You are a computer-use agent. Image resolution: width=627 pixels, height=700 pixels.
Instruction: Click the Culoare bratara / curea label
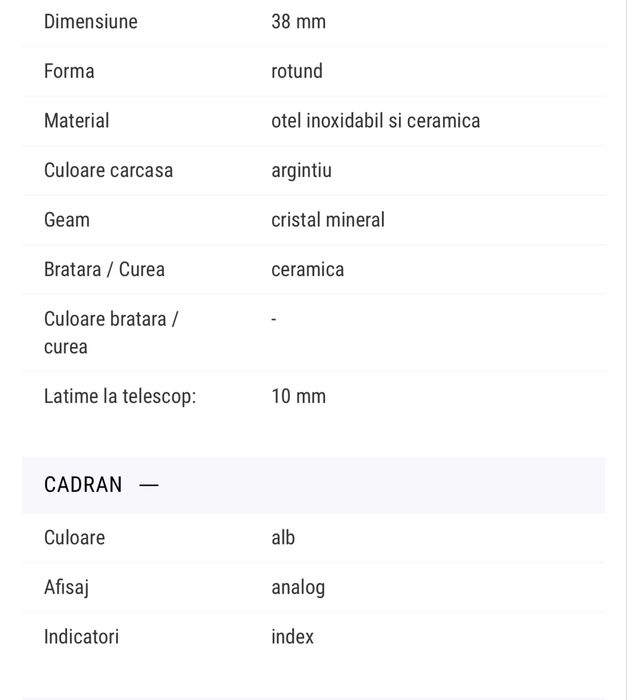point(110,333)
